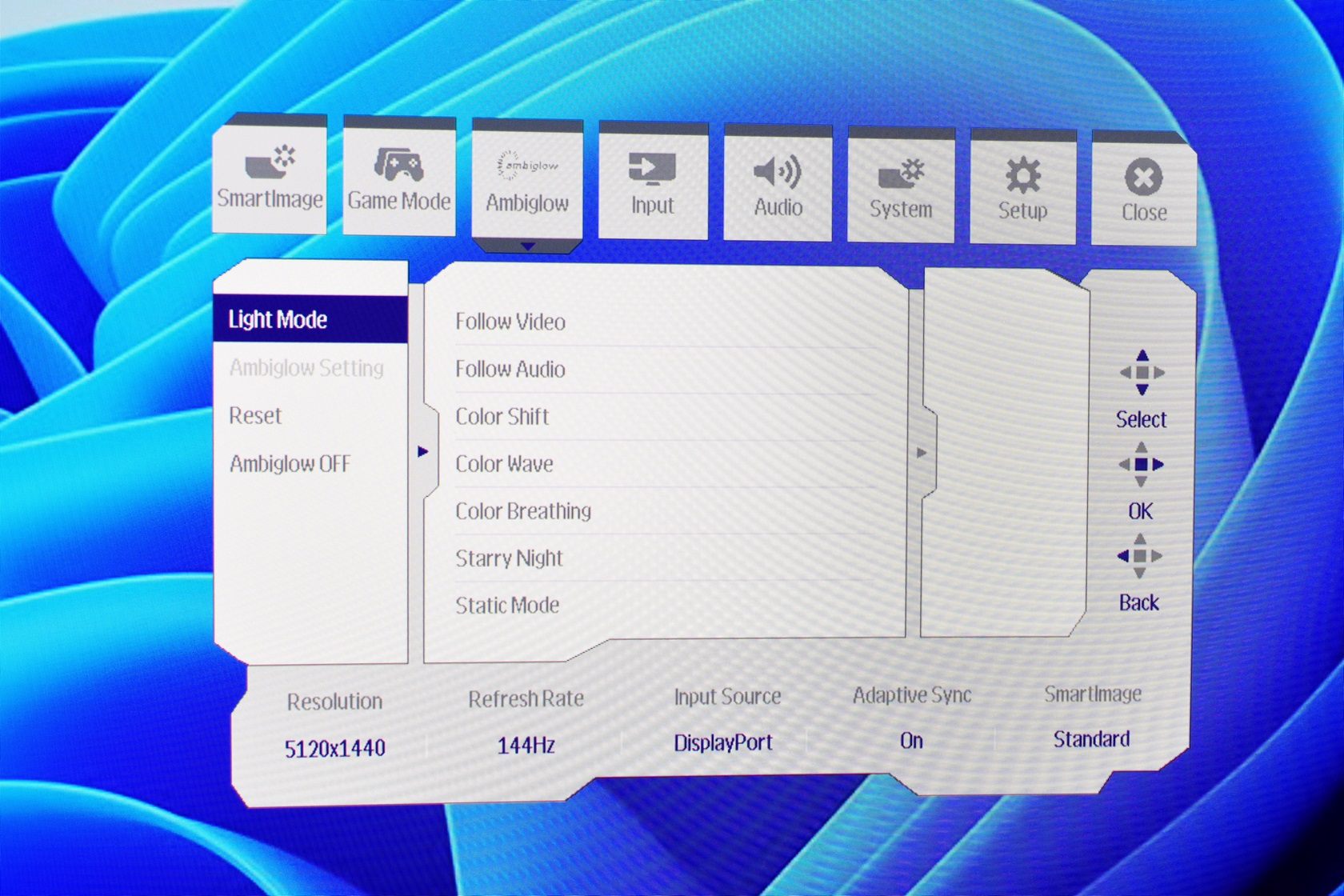The height and width of the screenshot is (896, 1344).
Task: Click the Adaptive Sync On value
Action: point(911,741)
